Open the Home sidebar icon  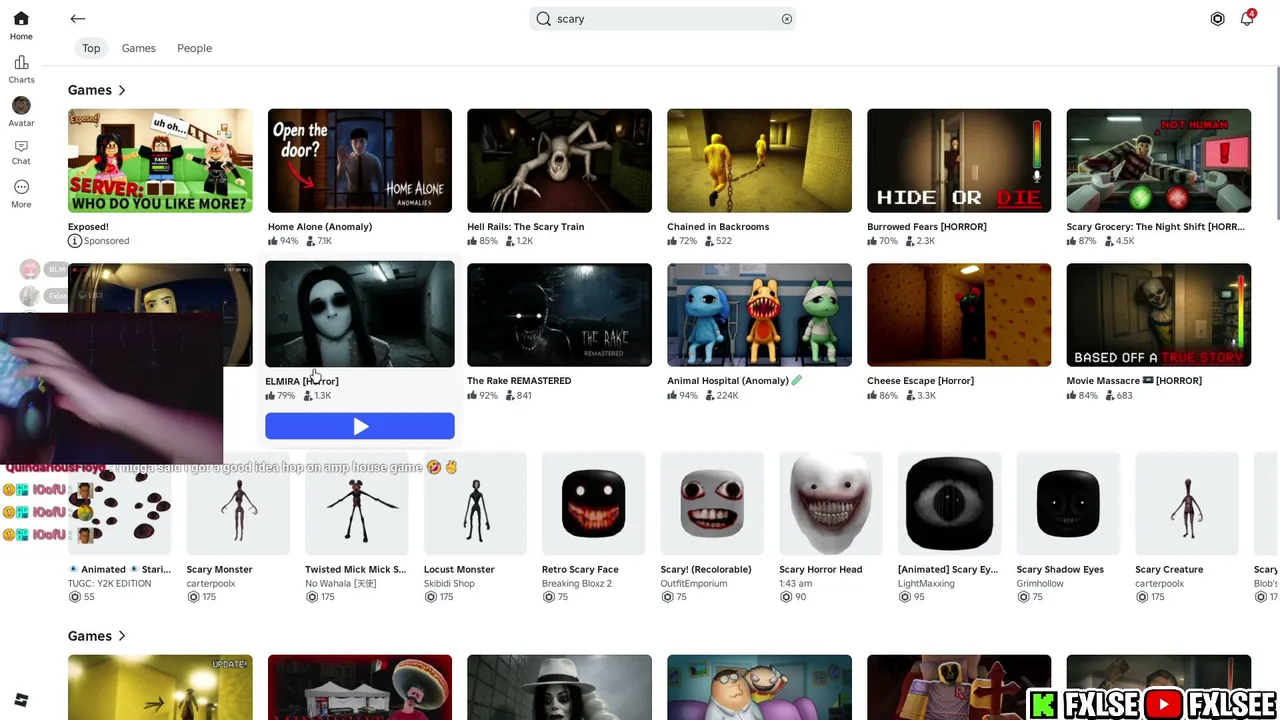pyautogui.click(x=21, y=25)
